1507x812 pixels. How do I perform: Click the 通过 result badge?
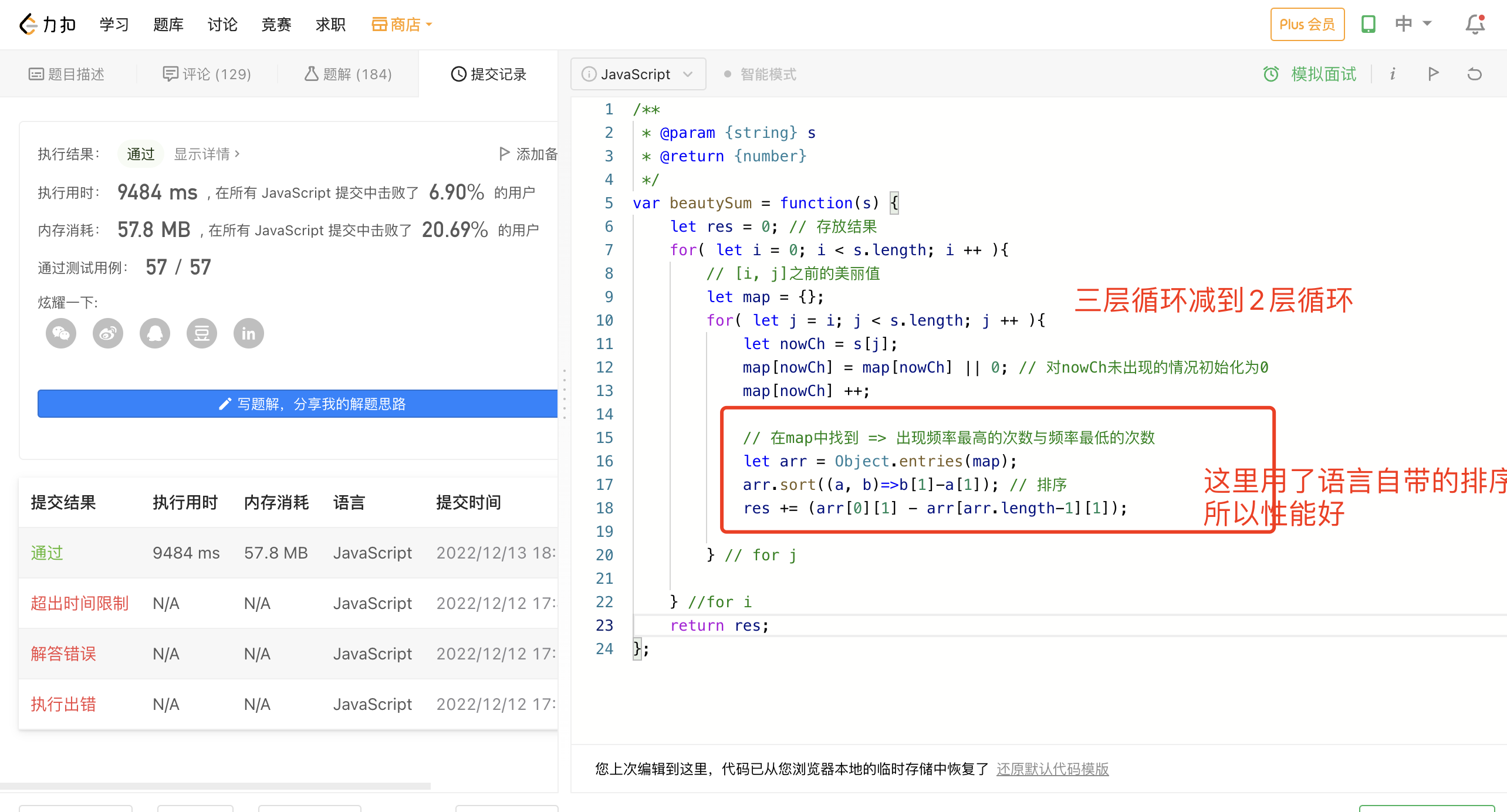(x=141, y=154)
